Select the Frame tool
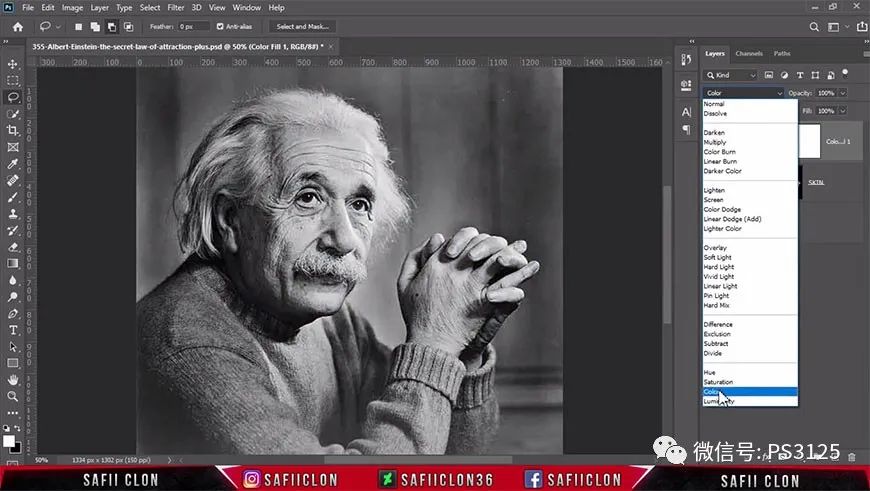This screenshot has height=491, width=870. (x=13, y=147)
